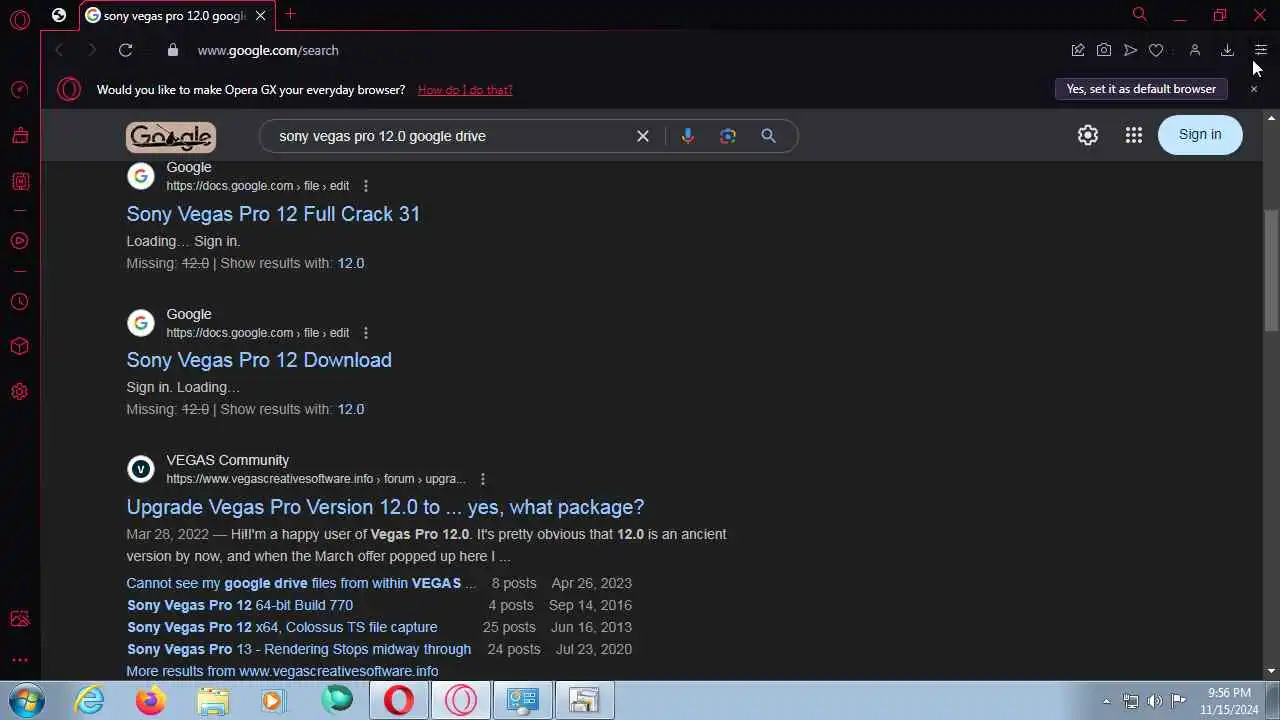Take a snapshot with camera icon
Image resolution: width=1280 pixels, height=720 pixels.
click(1104, 50)
